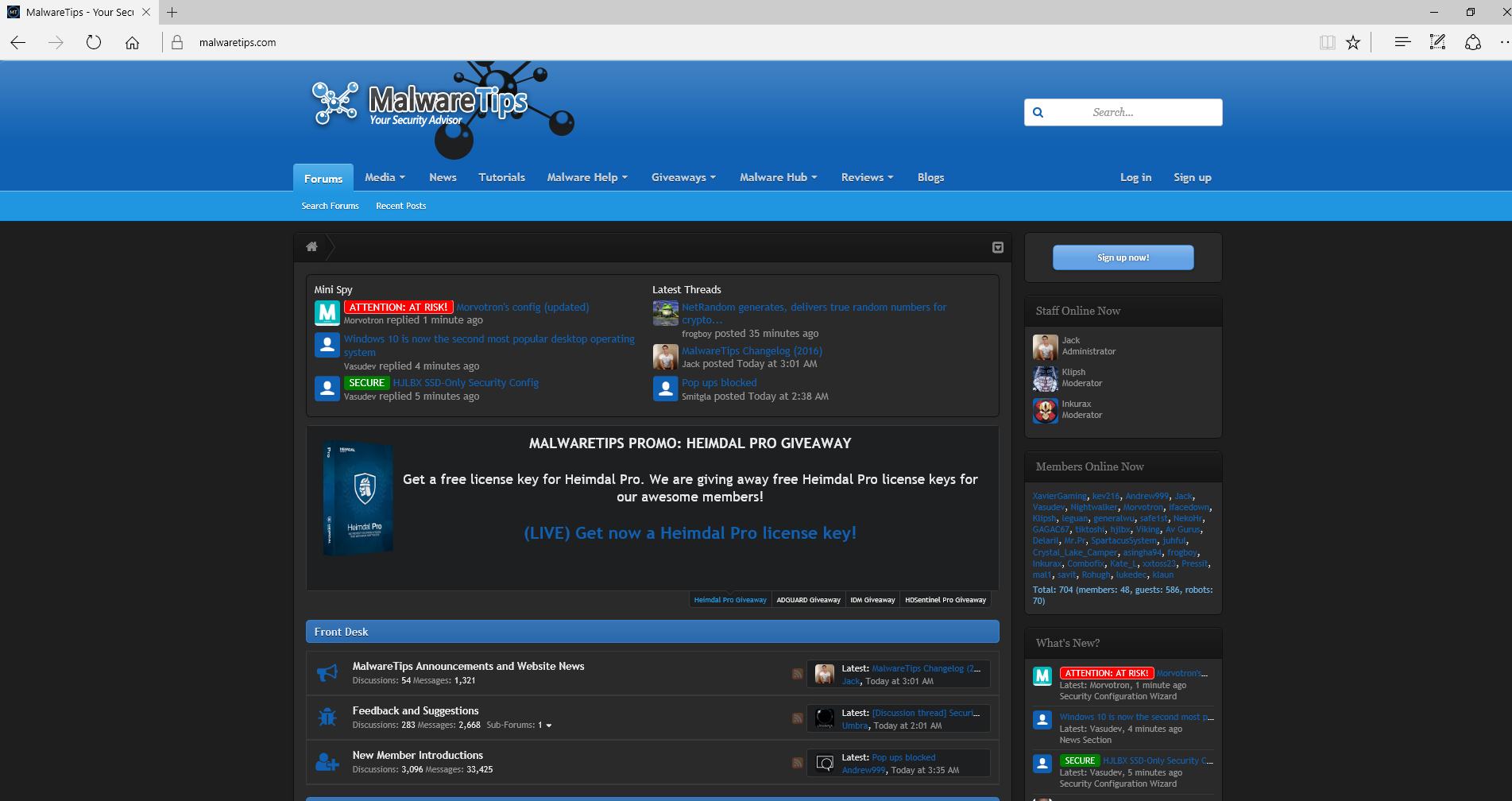Click the megaphone icon for Announcements forum
The width and height of the screenshot is (1512, 801).
coord(327,674)
